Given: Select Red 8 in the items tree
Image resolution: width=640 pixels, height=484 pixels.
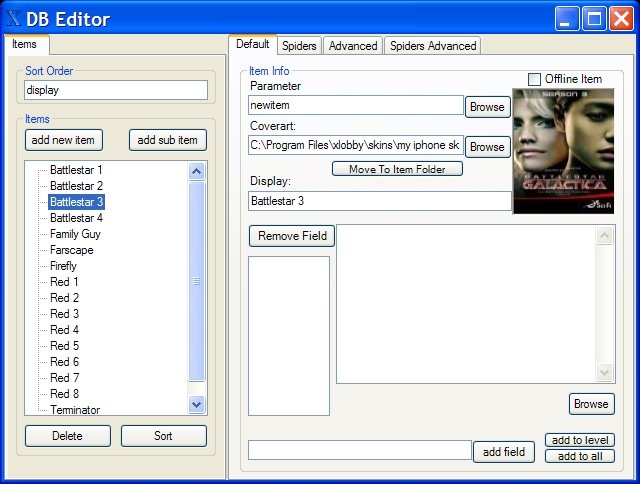Looking at the screenshot, I should [x=64, y=394].
